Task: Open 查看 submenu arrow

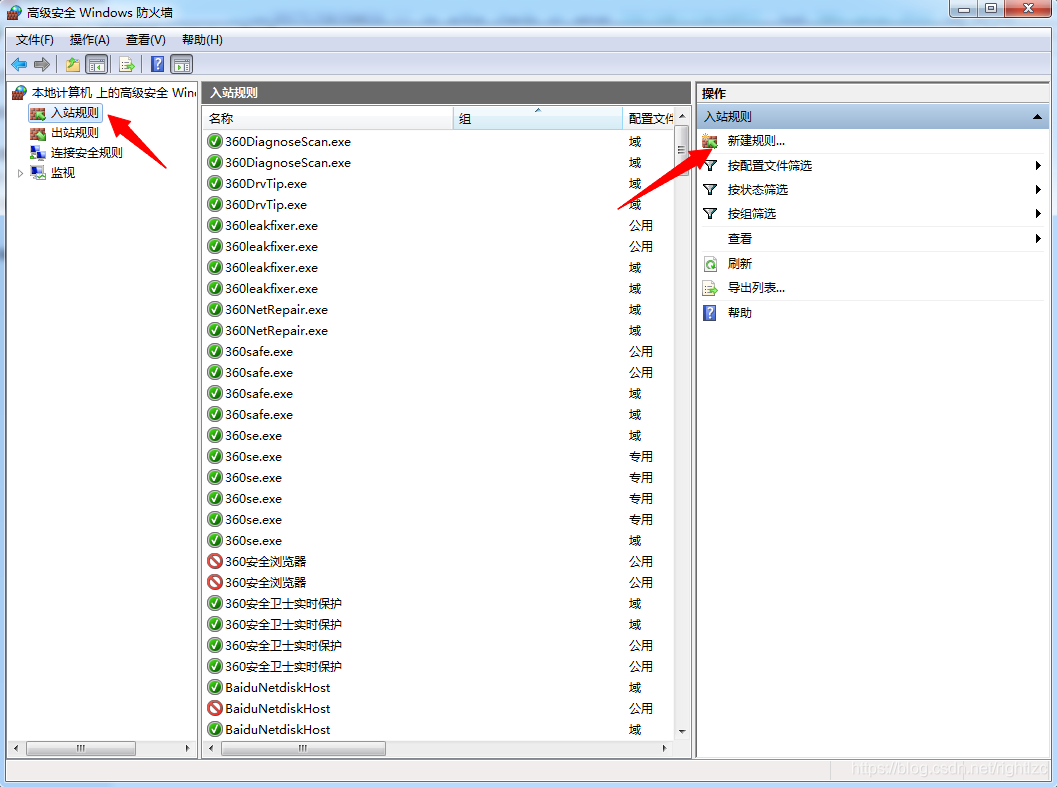Action: (1038, 238)
